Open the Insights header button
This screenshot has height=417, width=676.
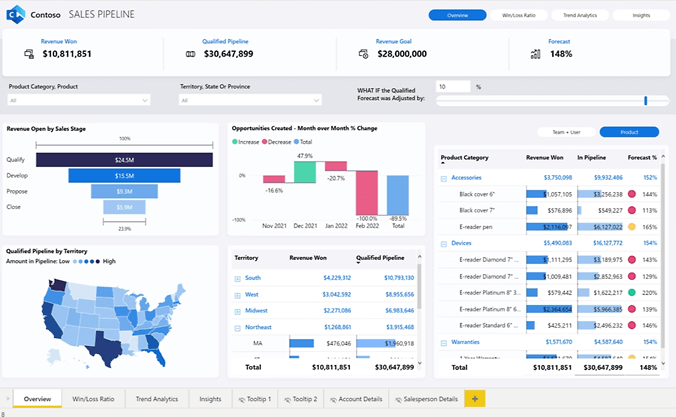click(641, 15)
